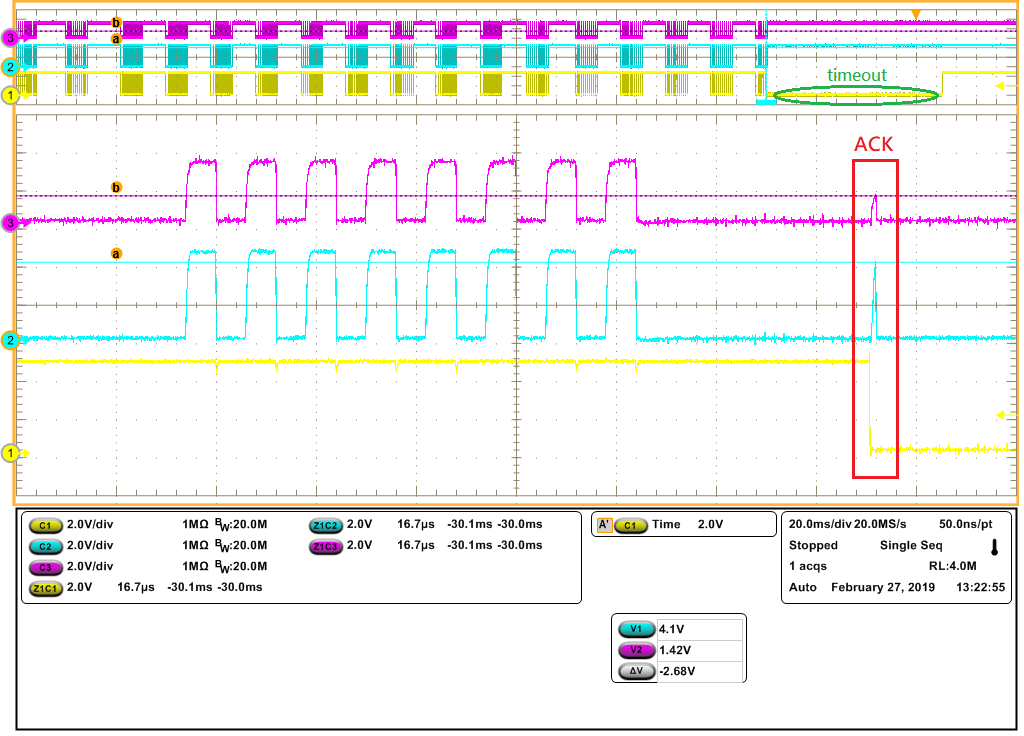Click the -30.0ms value in Z1C3 row
The height and width of the screenshot is (736, 1024).
[x=520, y=545]
